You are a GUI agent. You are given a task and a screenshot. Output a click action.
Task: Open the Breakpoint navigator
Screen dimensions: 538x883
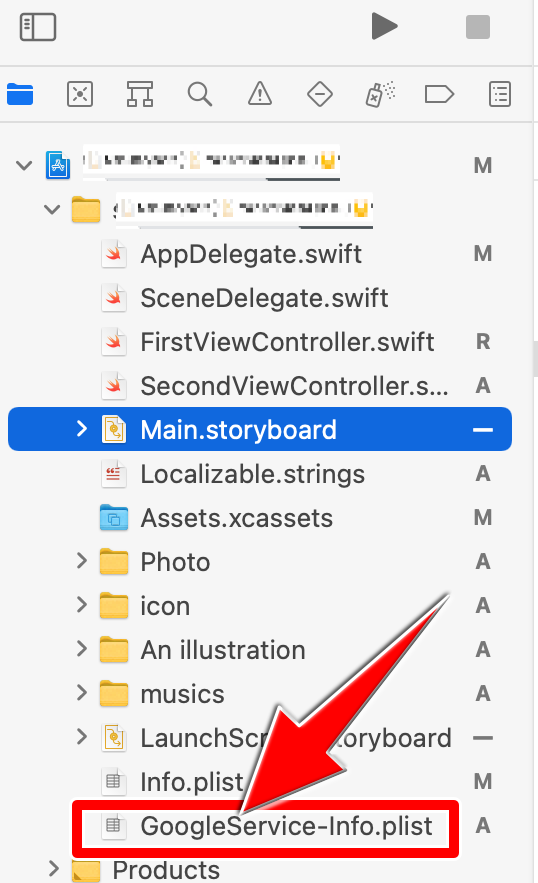(439, 94)
